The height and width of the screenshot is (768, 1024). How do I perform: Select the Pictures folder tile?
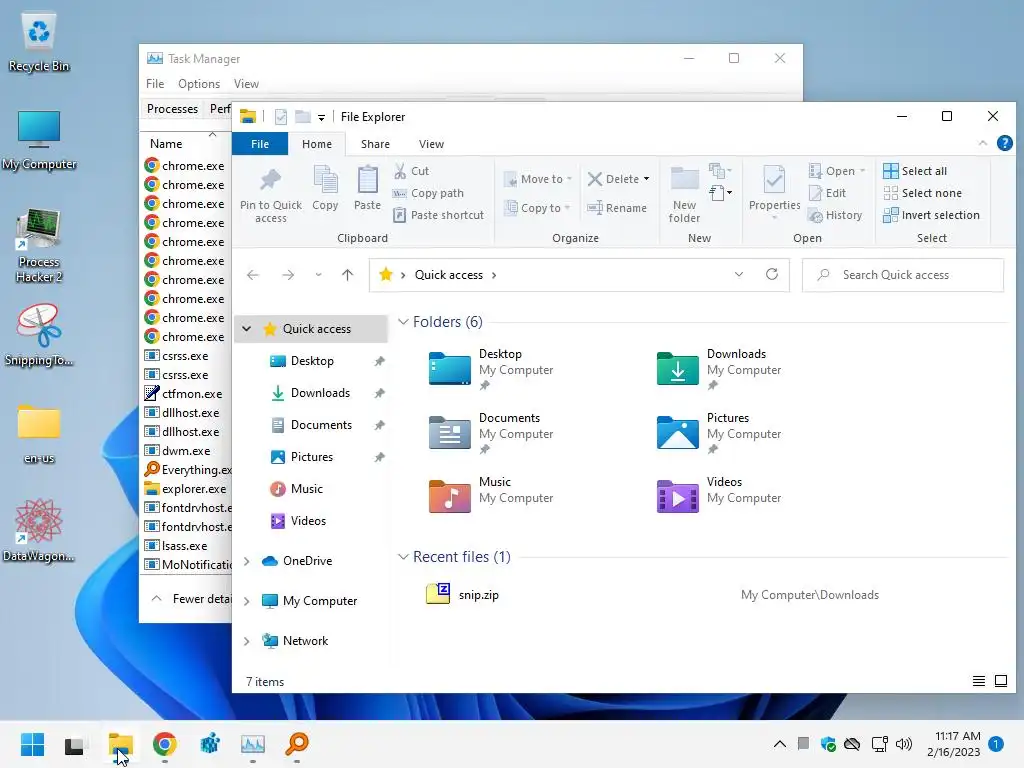click(719, 433)
